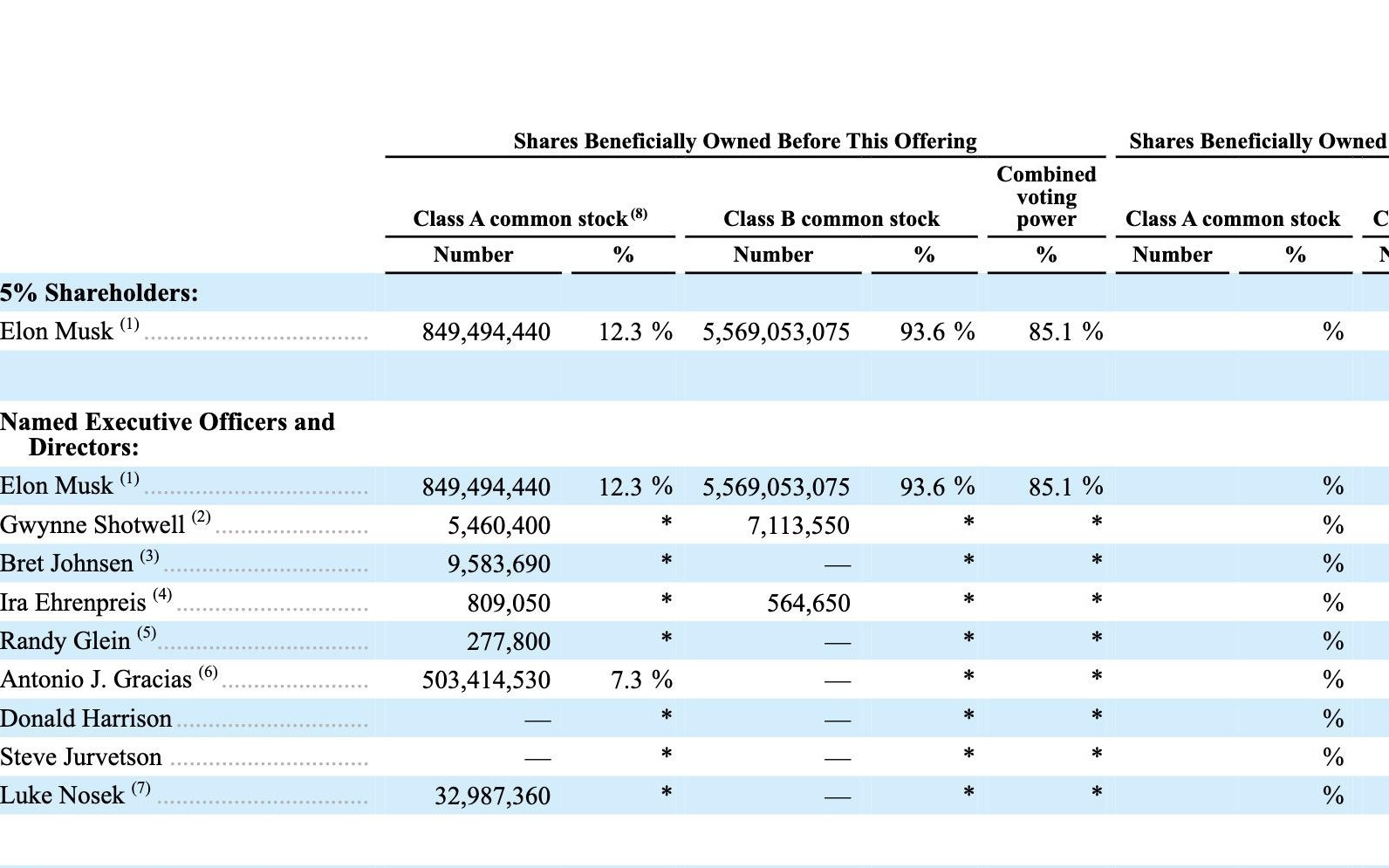1389x868 pixels.
Task: Select the "Class A common stock (8)" column header
Action: [530, 217]
